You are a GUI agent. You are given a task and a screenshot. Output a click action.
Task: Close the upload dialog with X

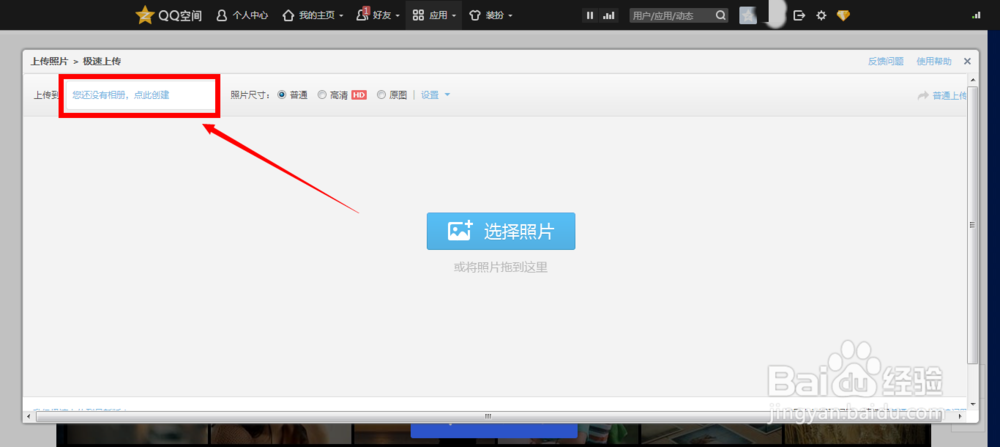(967, 61)
